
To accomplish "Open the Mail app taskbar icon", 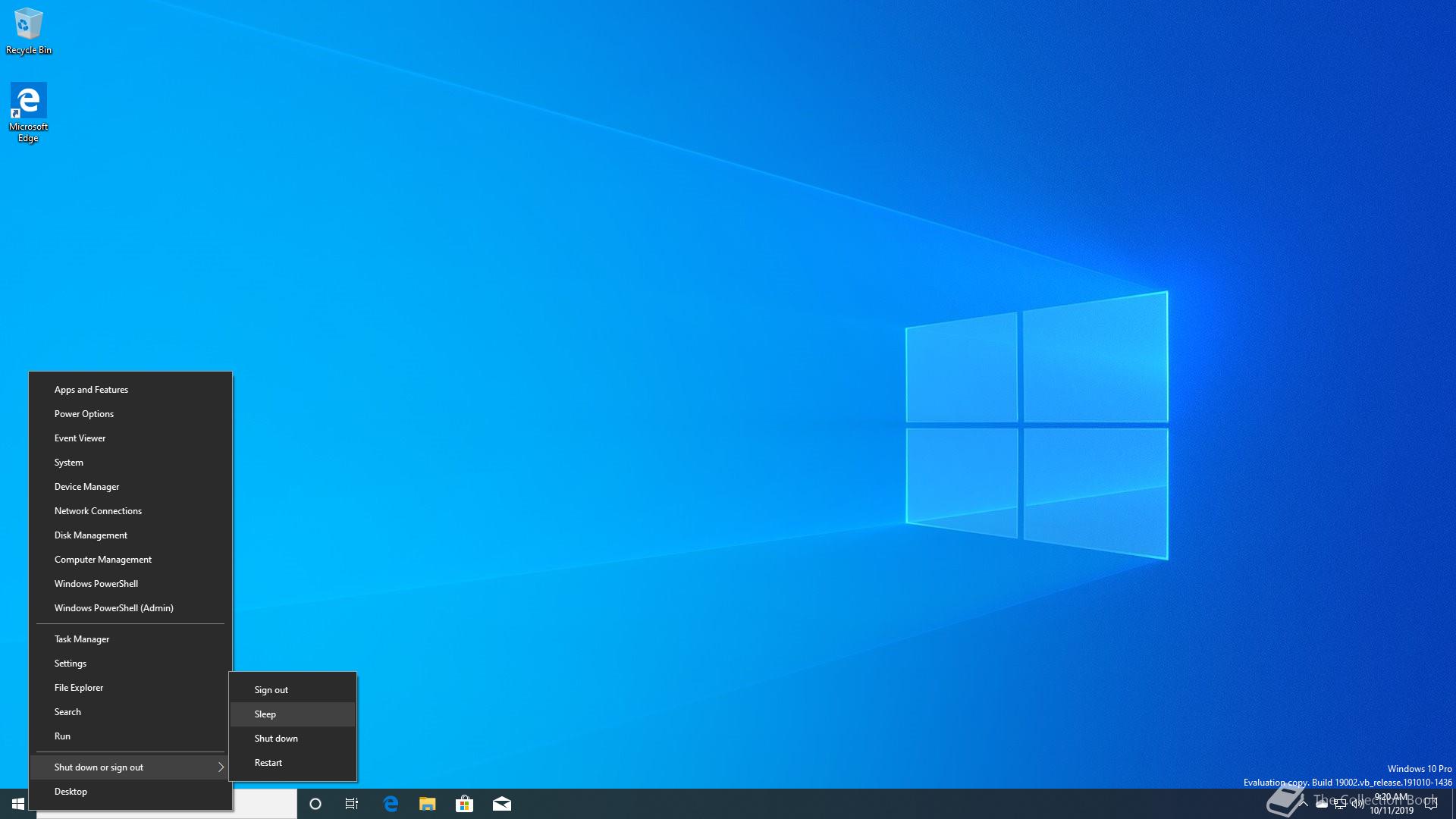I will pyautogui.click(x=502, y=804).
